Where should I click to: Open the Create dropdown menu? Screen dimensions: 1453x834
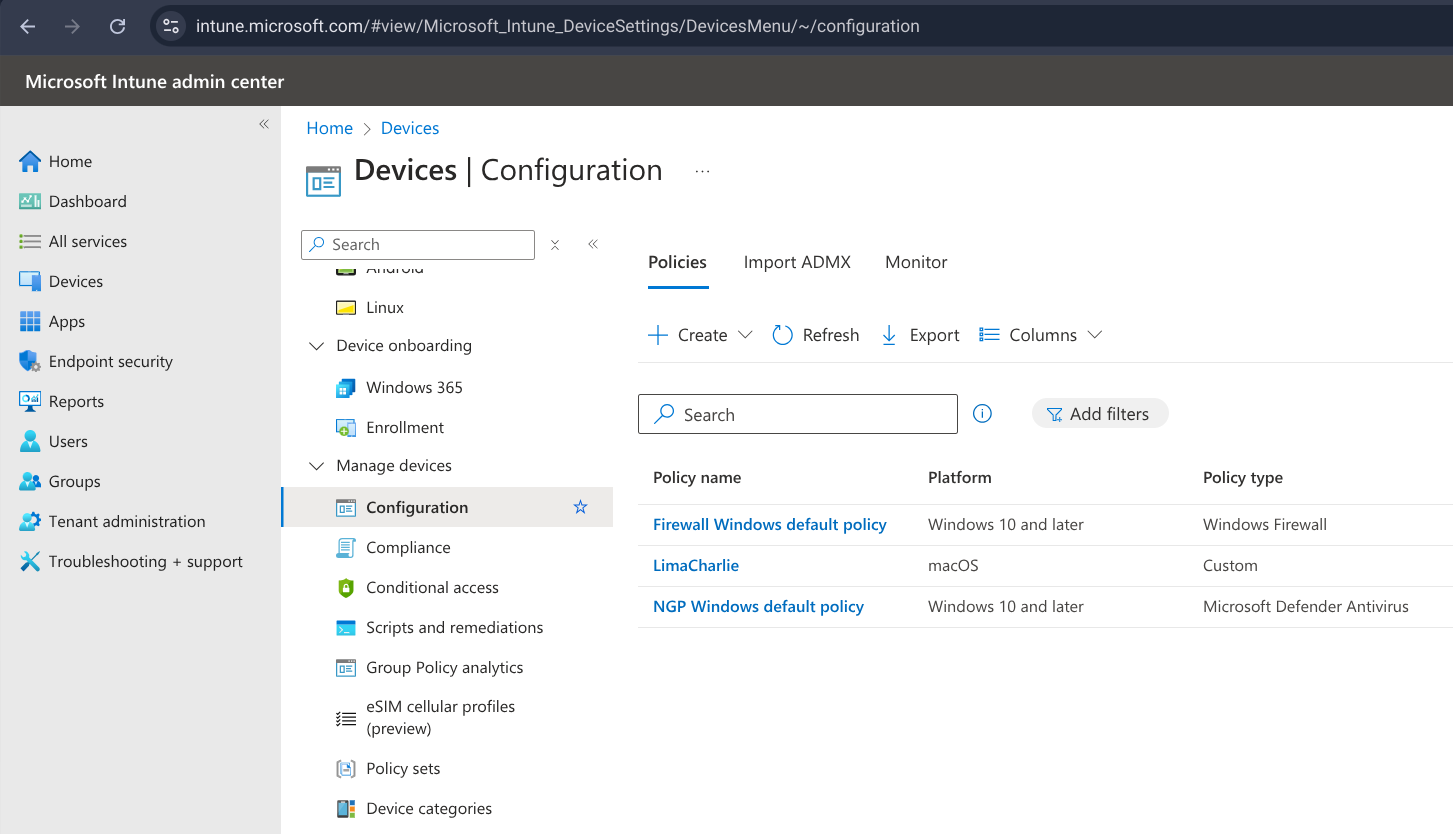699,335
